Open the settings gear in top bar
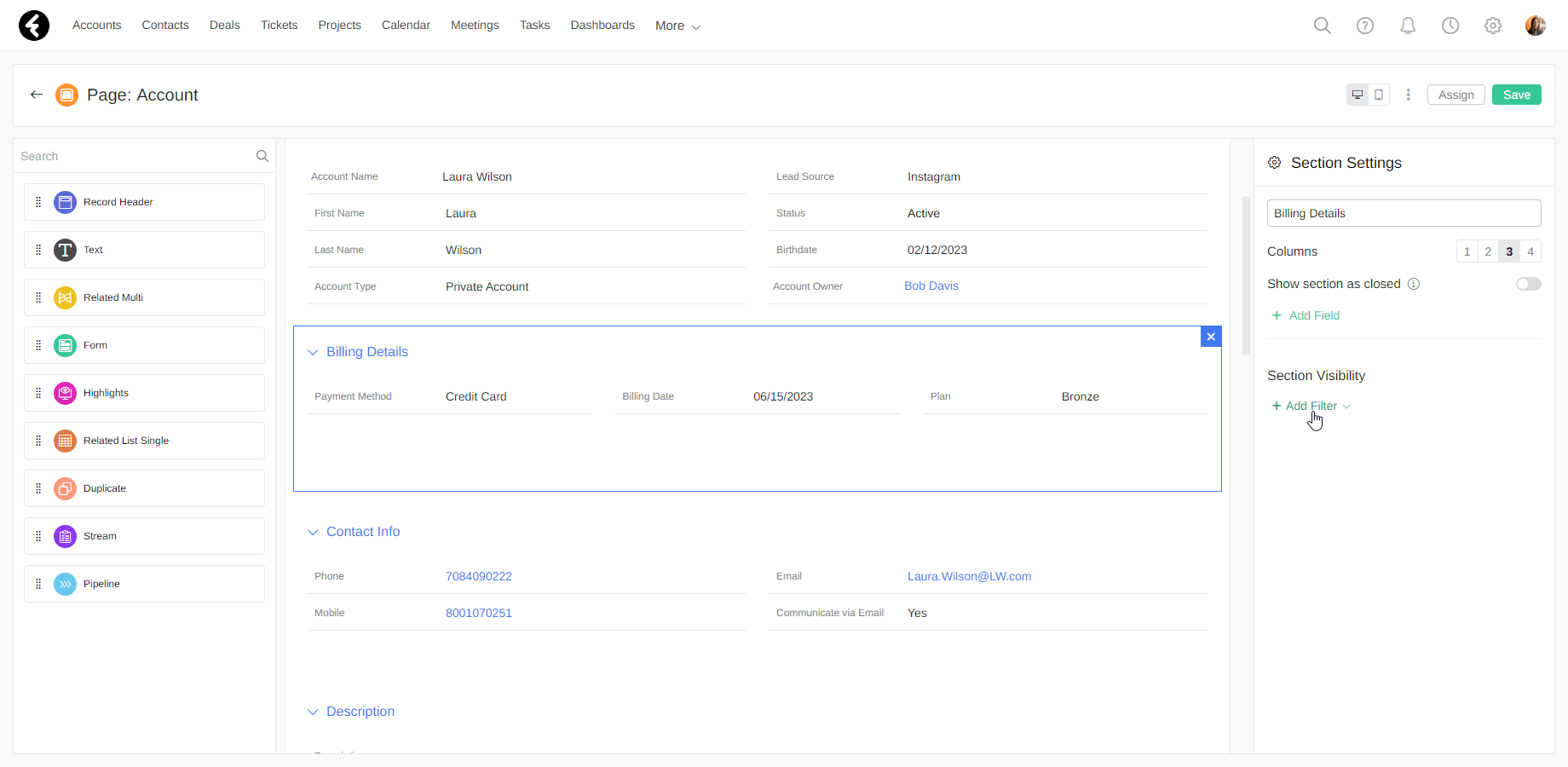Viewport: 1568px width, 767px height. pyautogui.click(x=1493, y=26)
